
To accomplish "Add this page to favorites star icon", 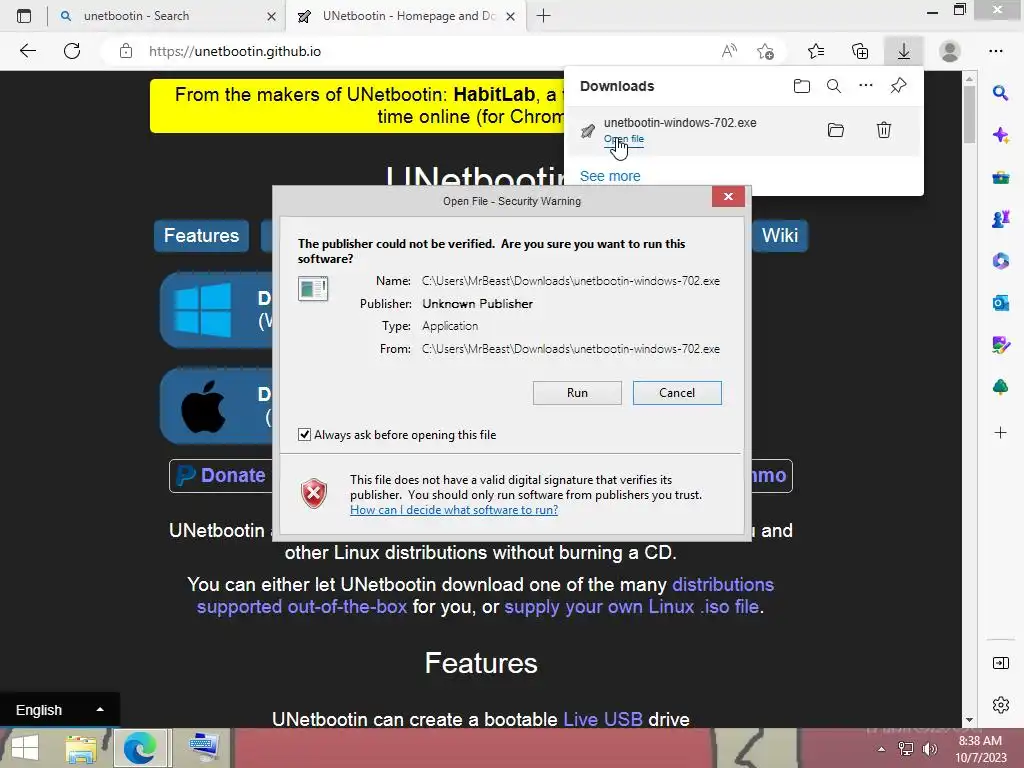I will click(765, 51).
